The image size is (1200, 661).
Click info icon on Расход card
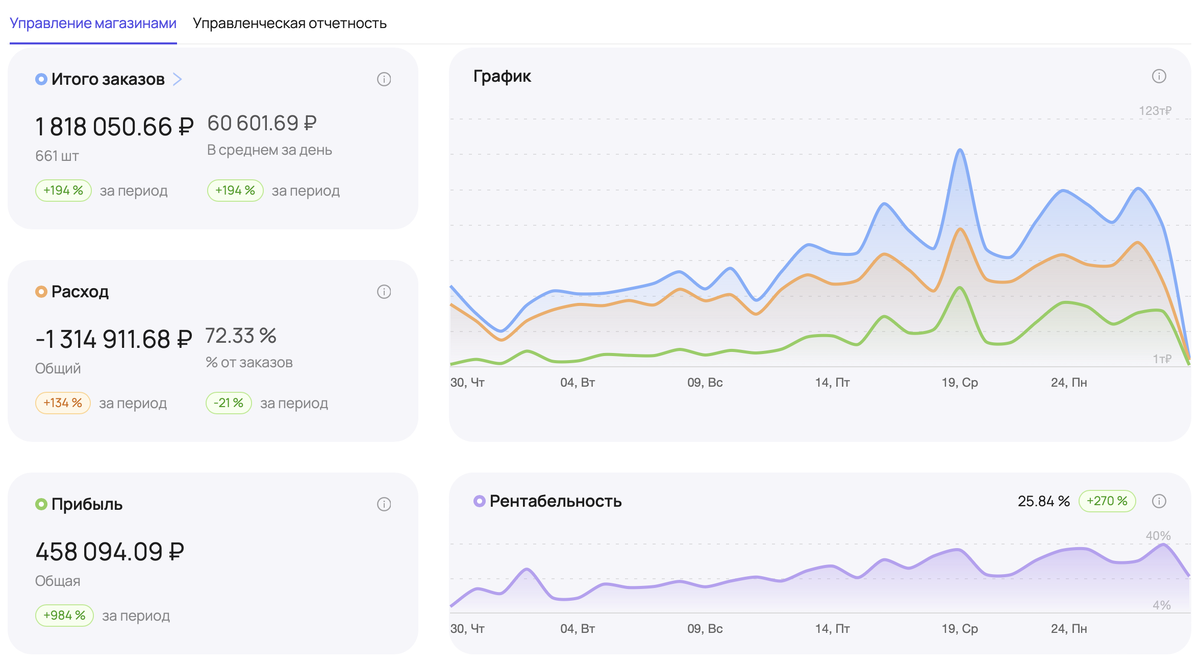tap(384, 292)
